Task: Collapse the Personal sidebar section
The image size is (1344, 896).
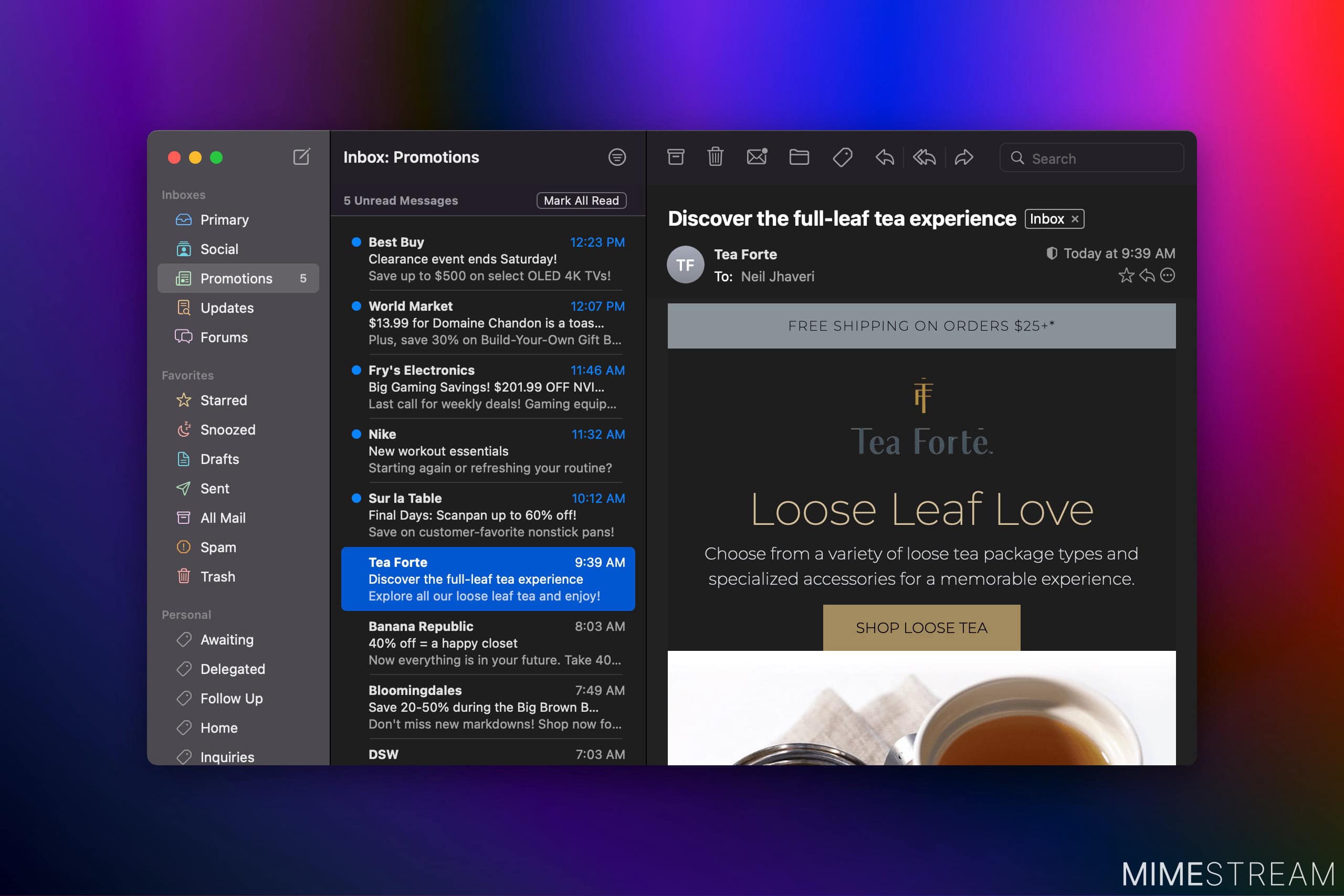Action: (x=186, y=614)
